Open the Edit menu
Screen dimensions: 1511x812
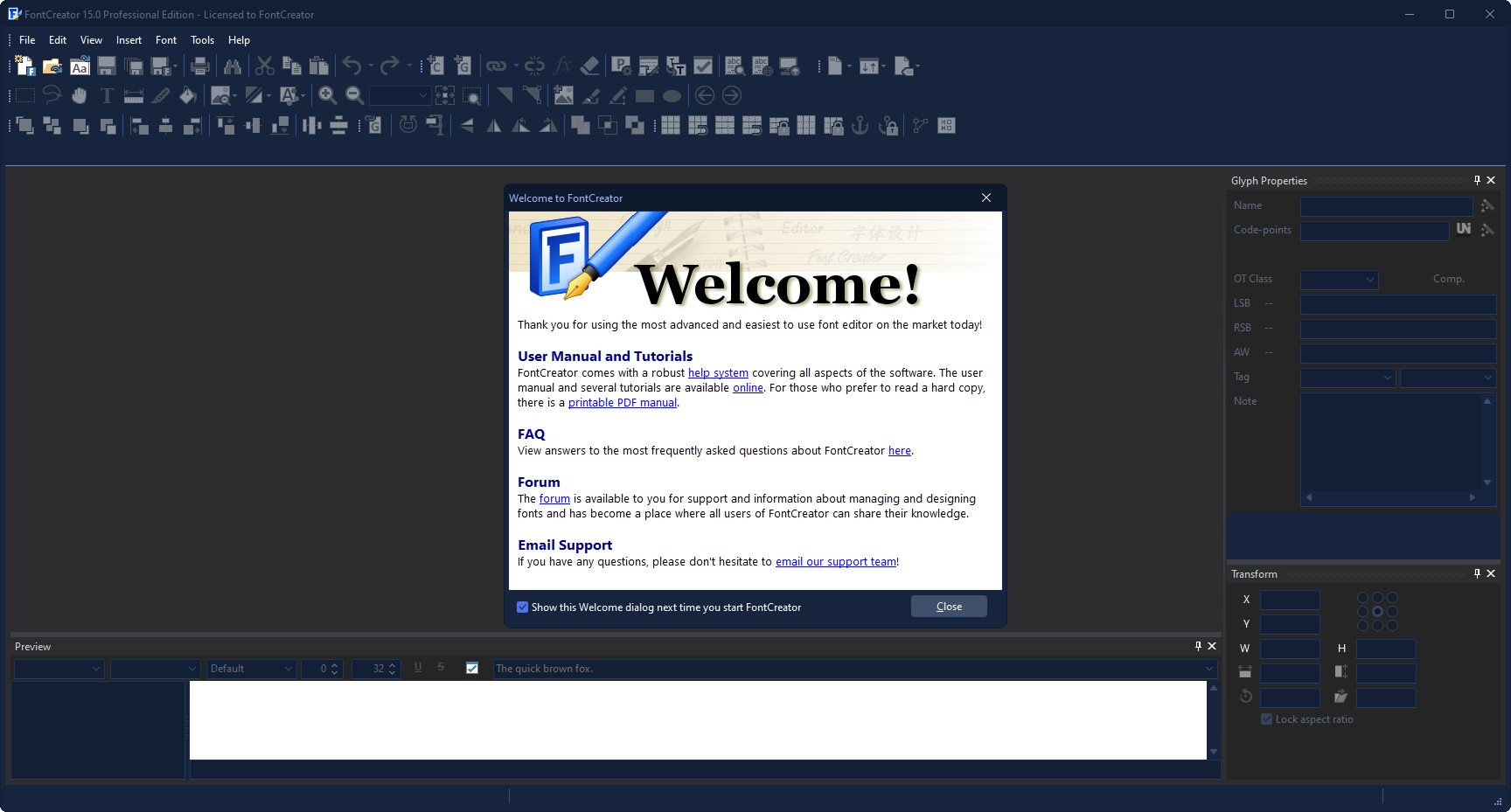58,40
